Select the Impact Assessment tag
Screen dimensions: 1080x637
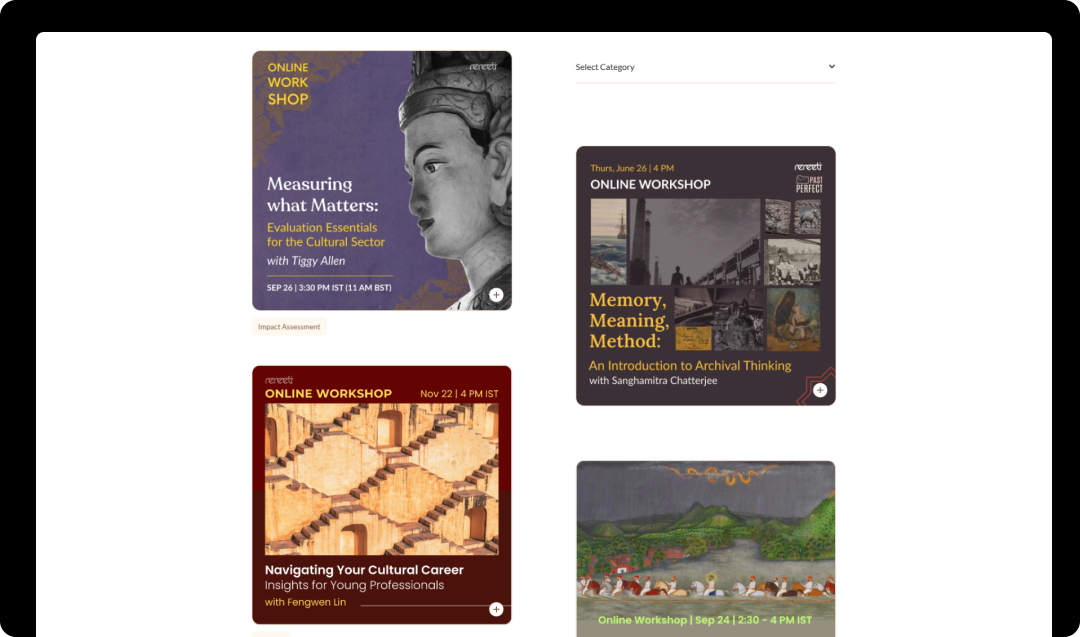pos(289,326)
